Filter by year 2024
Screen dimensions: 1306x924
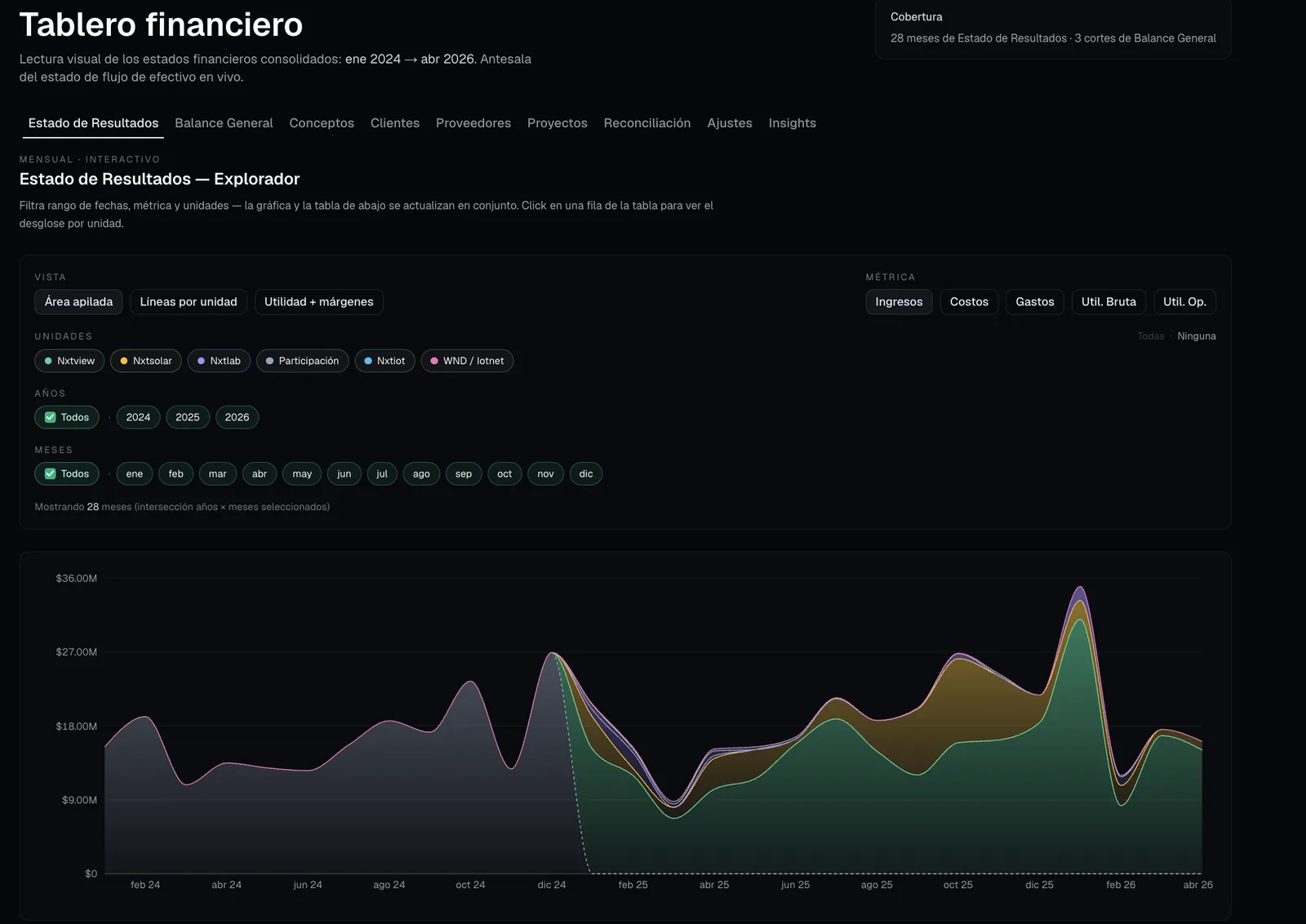138,417
